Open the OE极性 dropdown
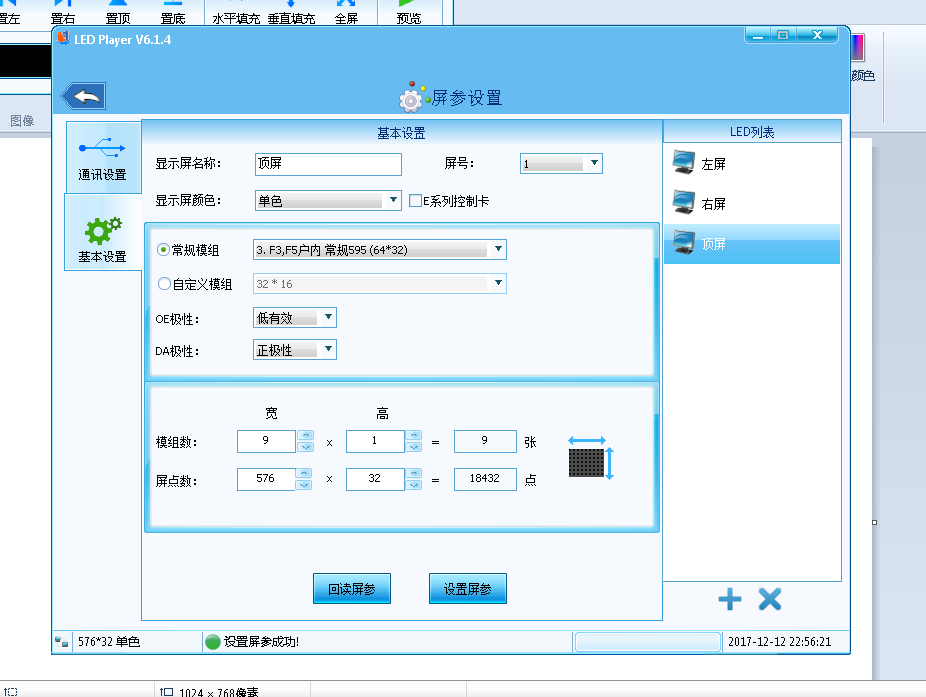 (295, 318)
